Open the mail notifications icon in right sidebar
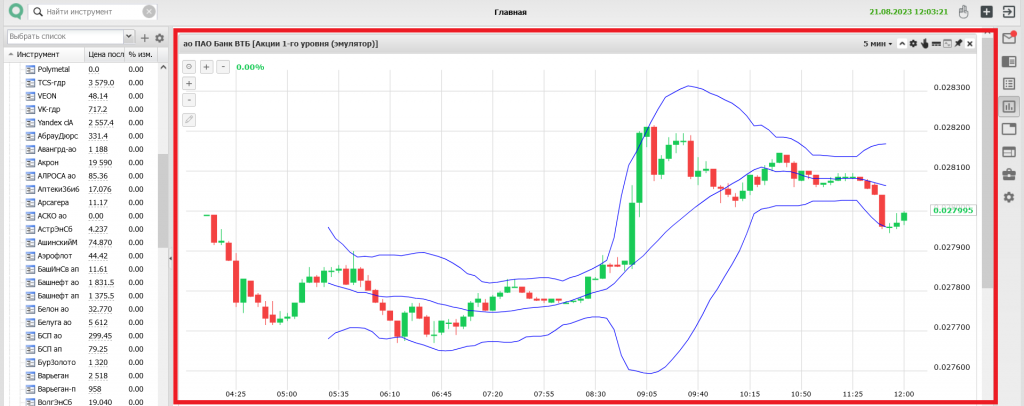The image size is (1024, 406). [1009, 39]
